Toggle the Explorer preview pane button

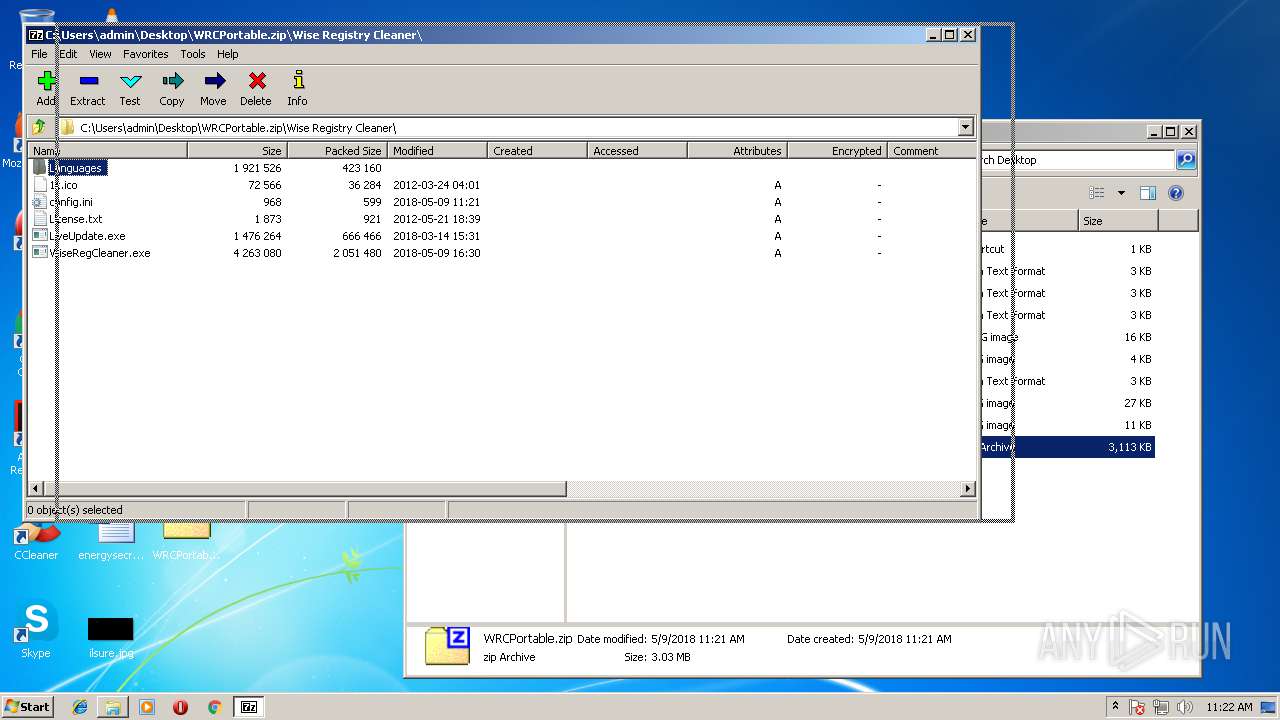click(1148, 193)
